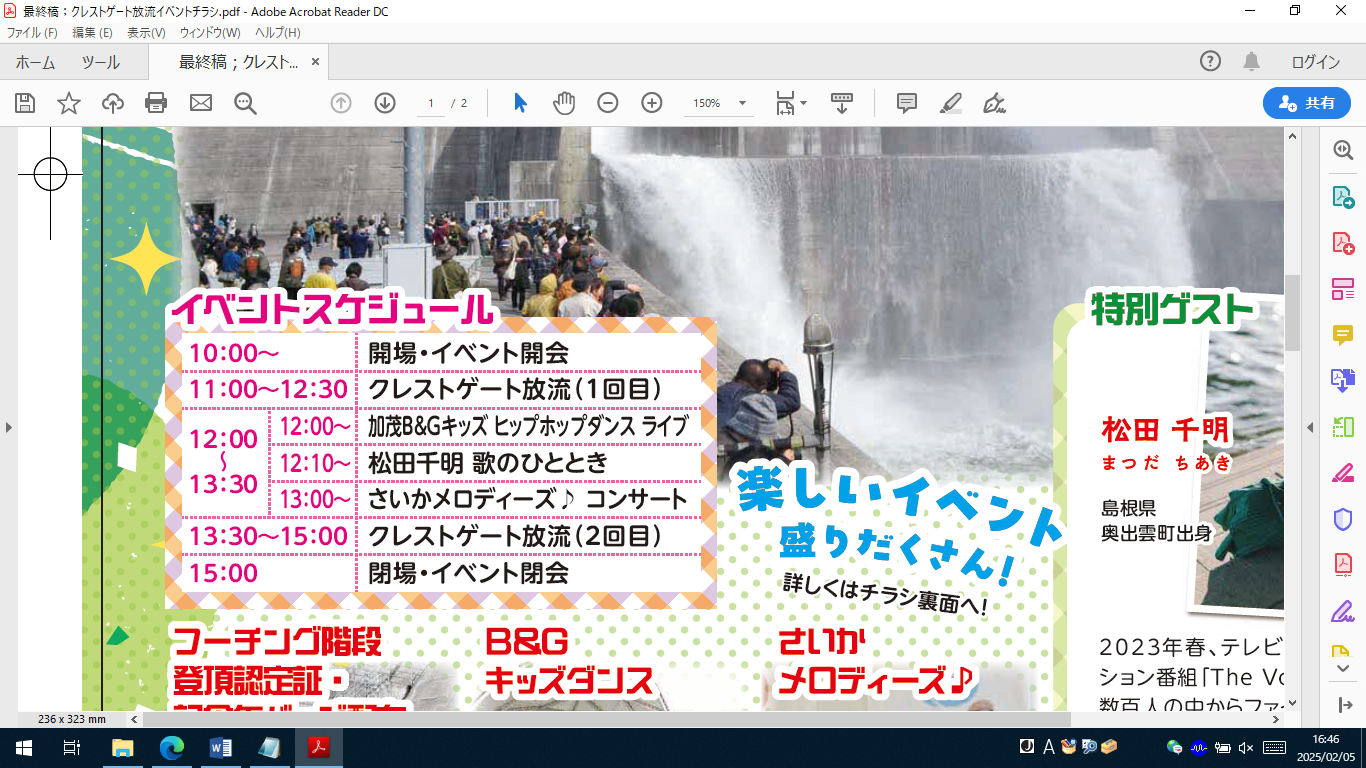This screenshot has height=768, width=1366.
Task: Expand the left navigation pane
Action: [9, 427]
